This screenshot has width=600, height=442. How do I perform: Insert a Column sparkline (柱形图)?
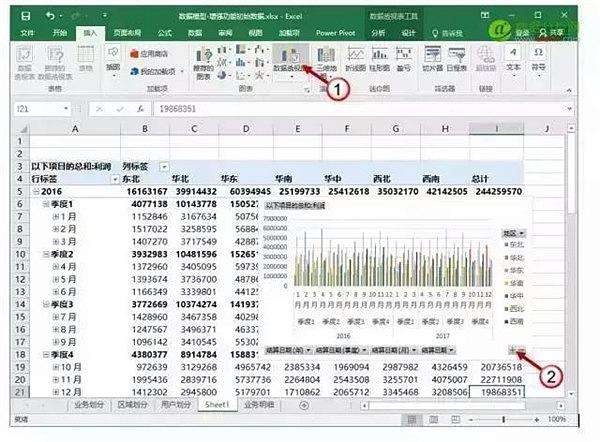tap(380, 59)
